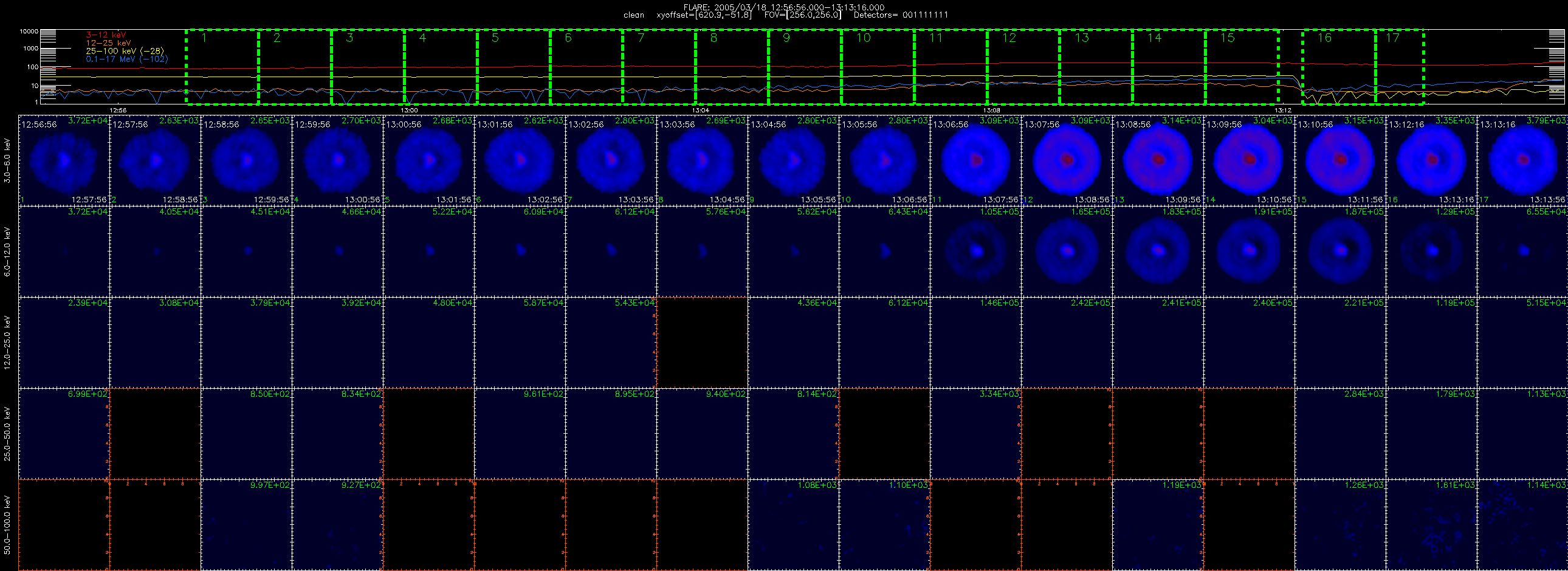Pick the 6.0-12.0 keV image labeled 5.22E+04
This screenshot has height=571, width=1568.
click(429, 251)
